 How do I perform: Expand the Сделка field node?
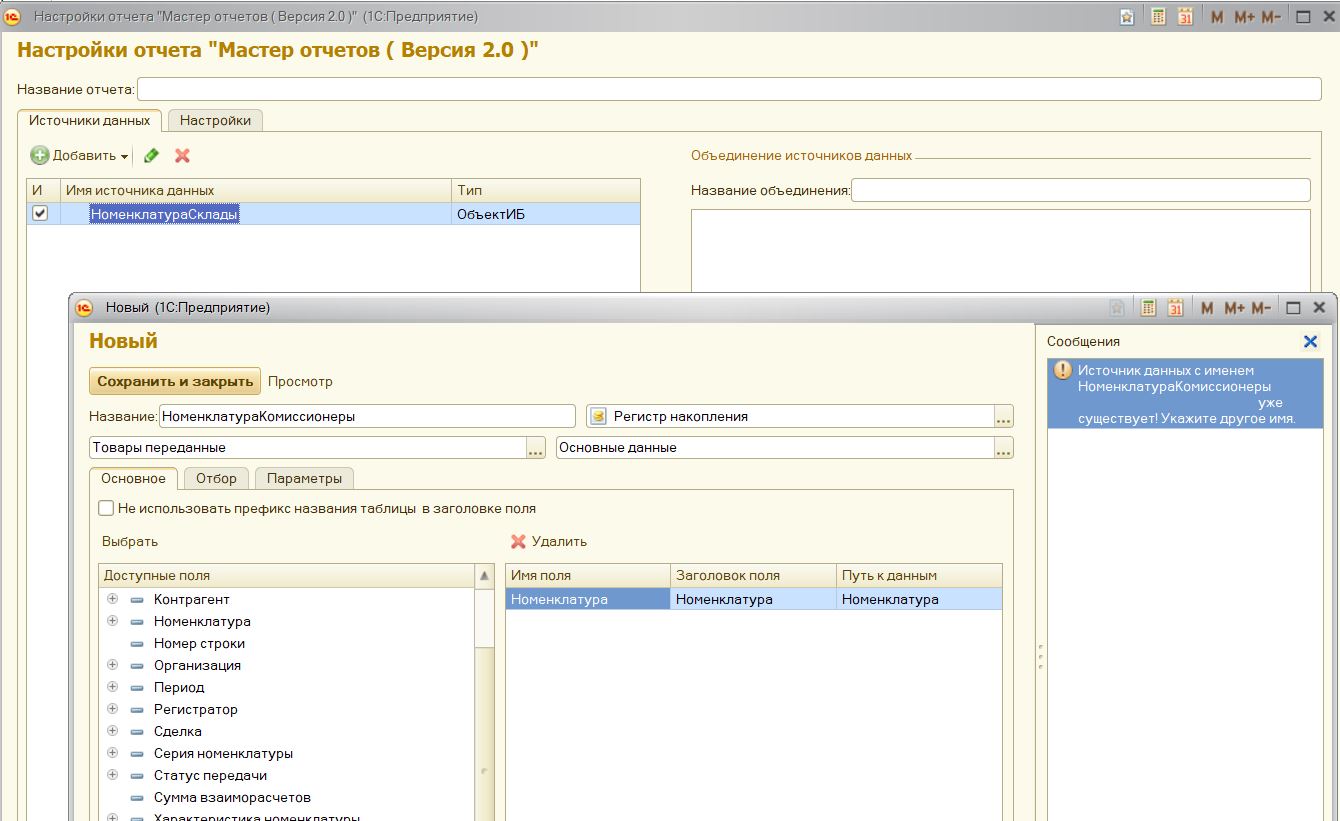[x=112, y=731]
